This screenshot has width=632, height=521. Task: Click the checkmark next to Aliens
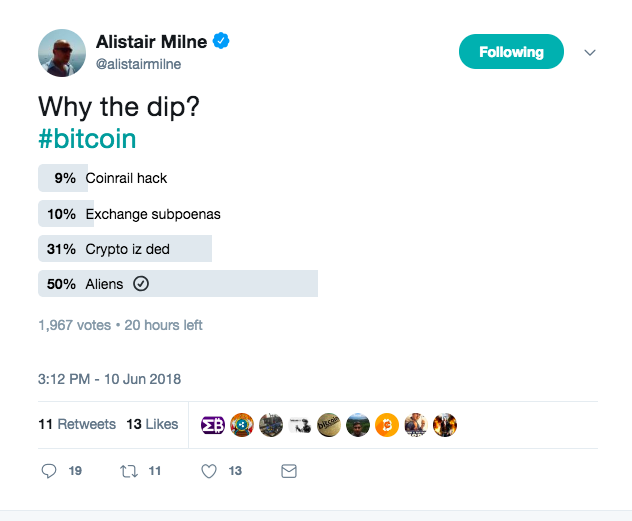tap(141, 284)
